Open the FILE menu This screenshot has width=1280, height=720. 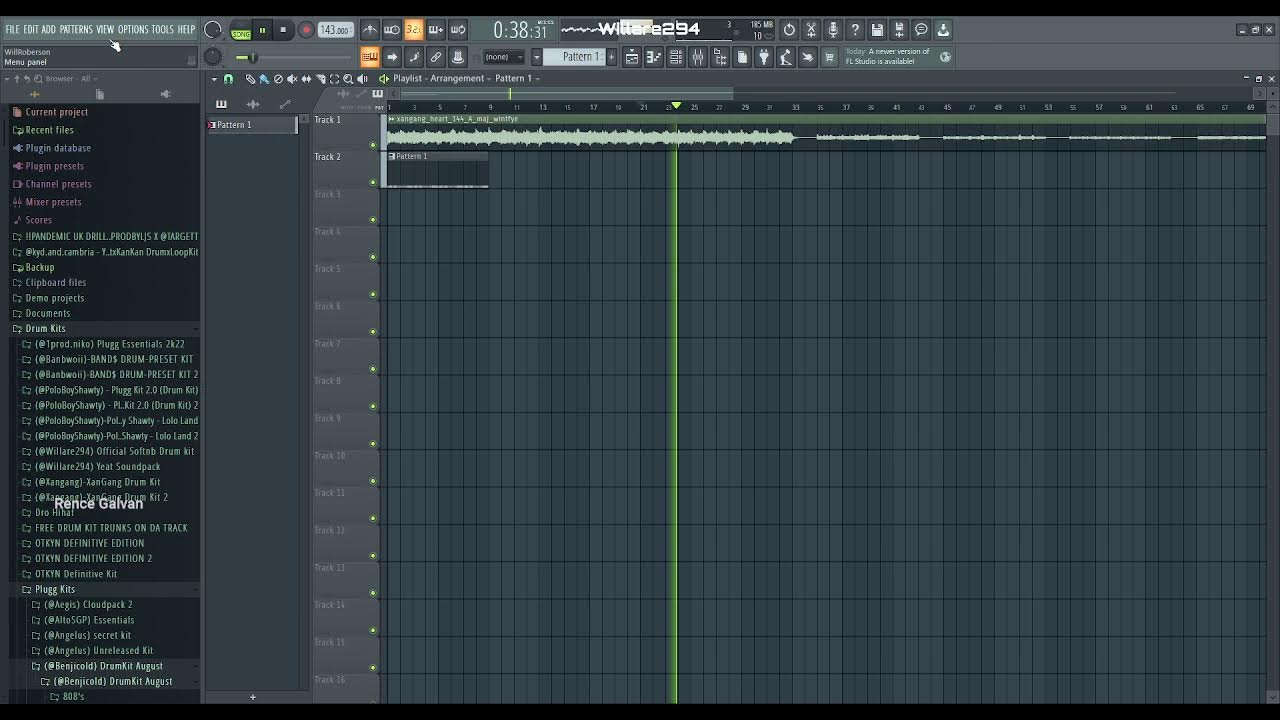[x=12, y=30]
